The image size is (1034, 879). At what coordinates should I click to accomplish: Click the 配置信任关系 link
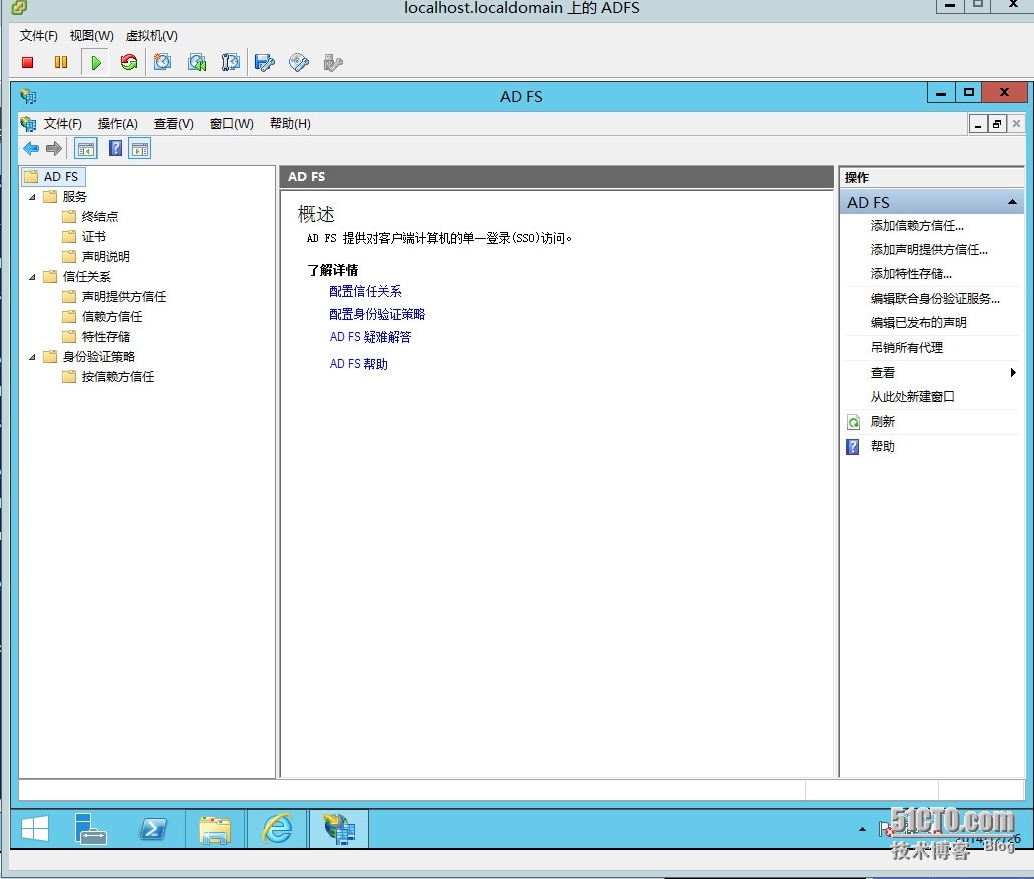[x=365, y=291]
